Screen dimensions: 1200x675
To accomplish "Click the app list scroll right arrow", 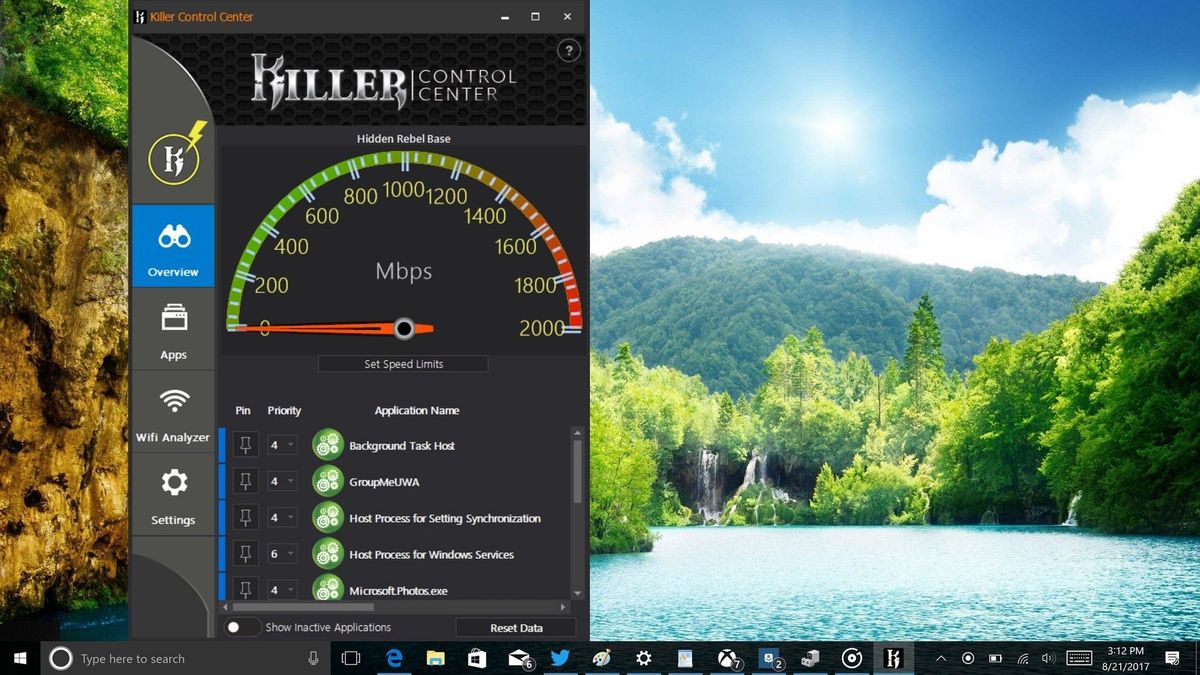I will 563,607.
